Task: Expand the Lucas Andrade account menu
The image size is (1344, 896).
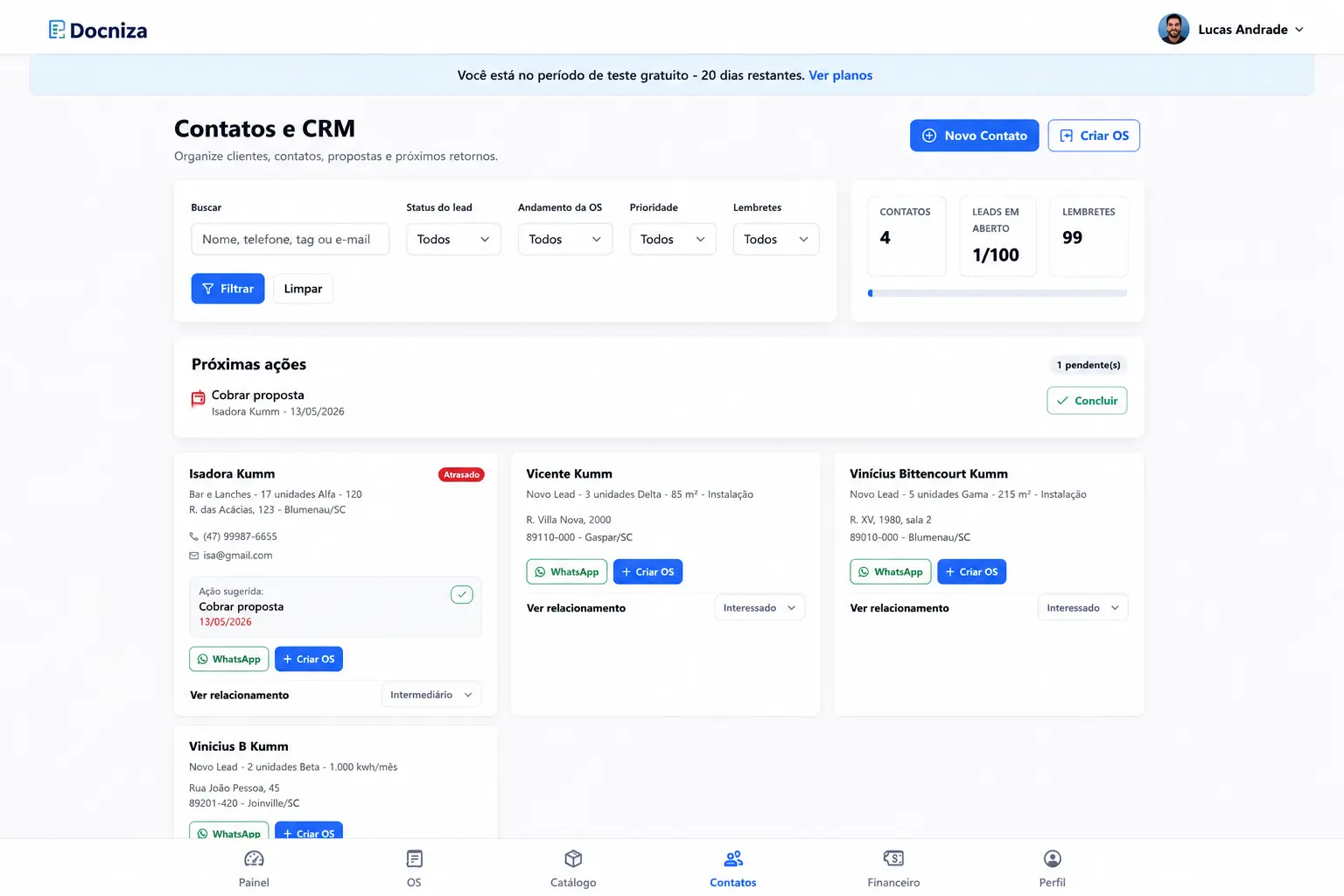Action: pos(1231,30)
